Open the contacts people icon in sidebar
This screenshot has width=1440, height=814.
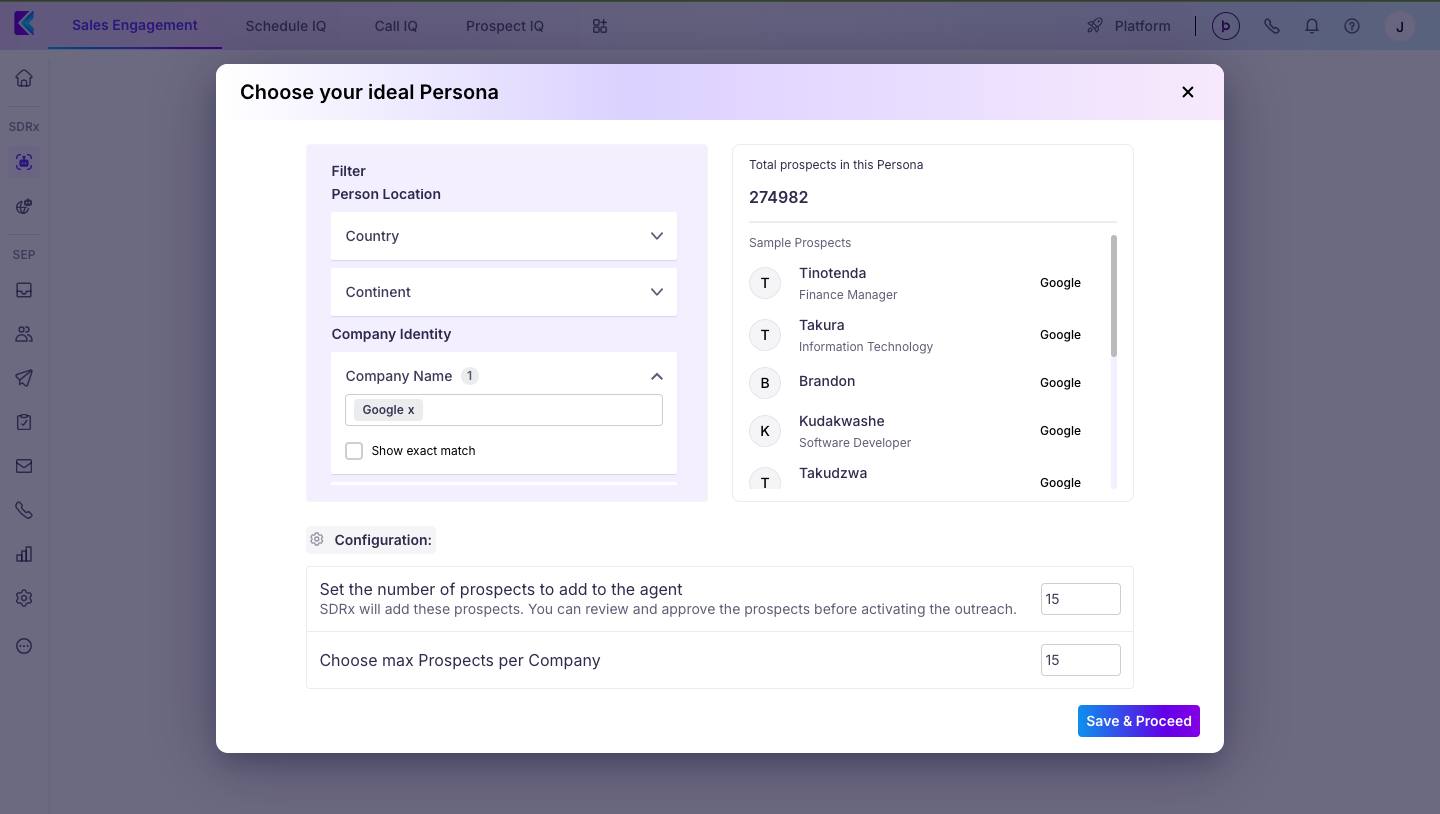(x=24, y=335)
